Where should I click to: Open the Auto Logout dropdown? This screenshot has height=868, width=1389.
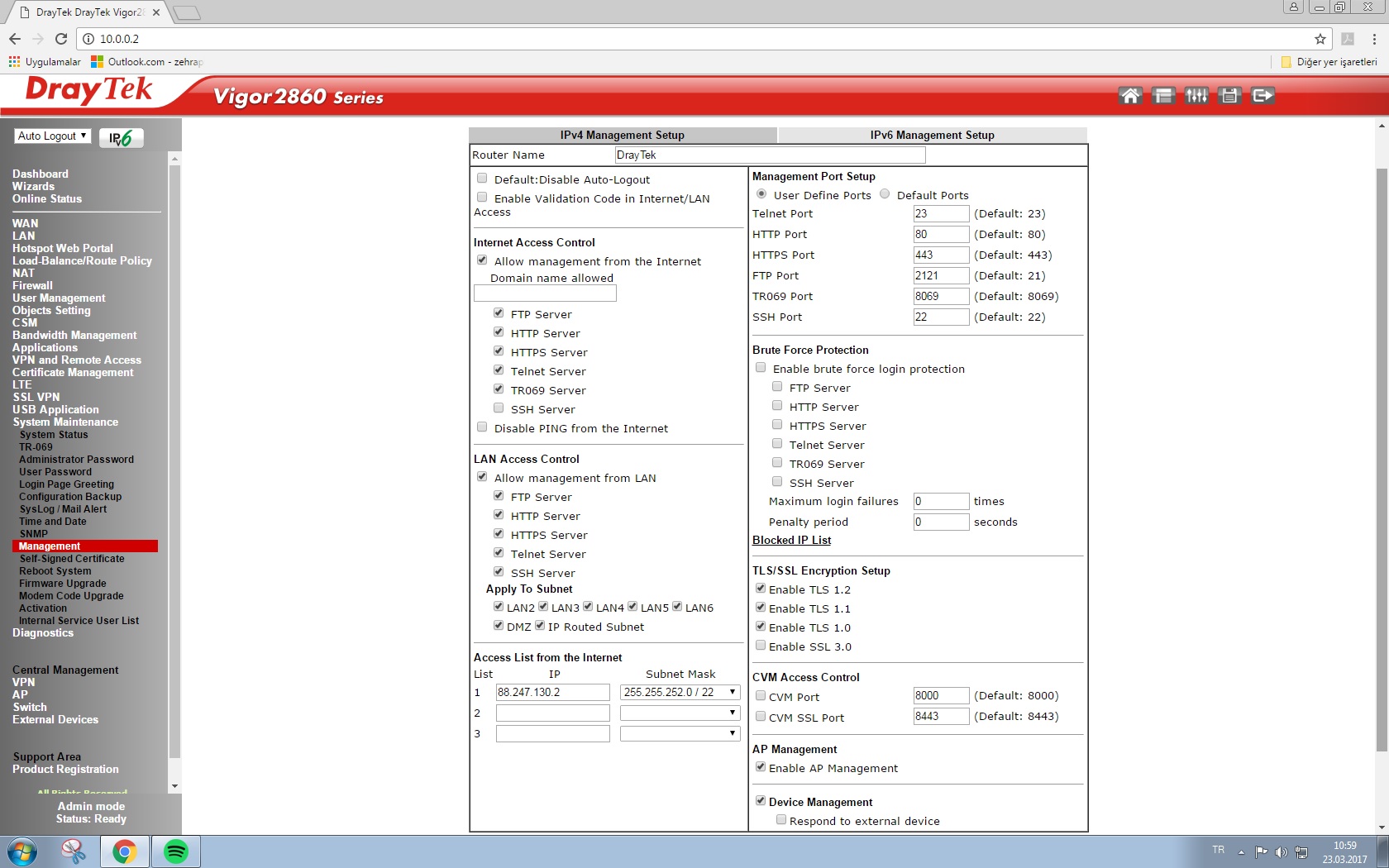[52, 136]
